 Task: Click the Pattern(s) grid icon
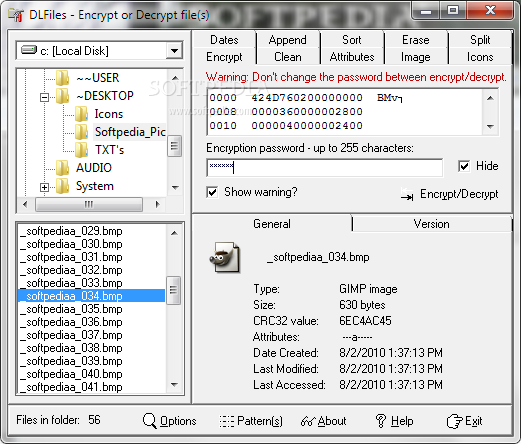pos(227,421)
